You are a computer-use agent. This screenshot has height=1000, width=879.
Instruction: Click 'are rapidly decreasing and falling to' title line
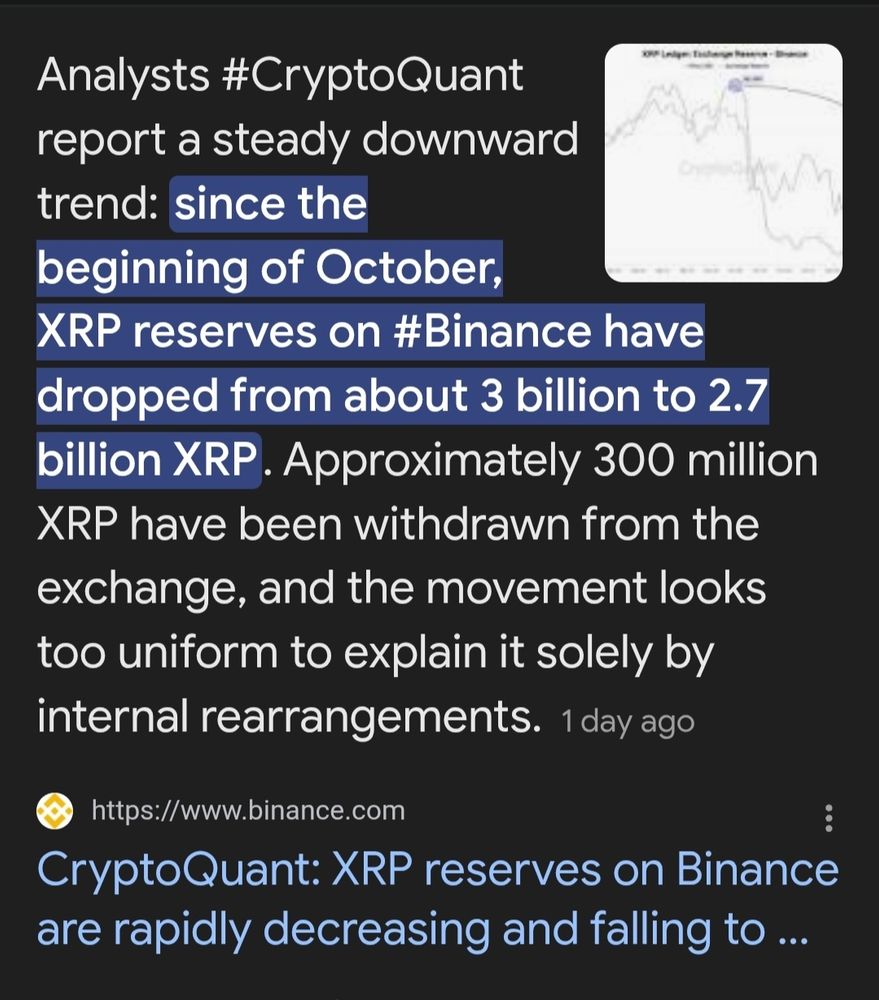(x=422, y=930)
